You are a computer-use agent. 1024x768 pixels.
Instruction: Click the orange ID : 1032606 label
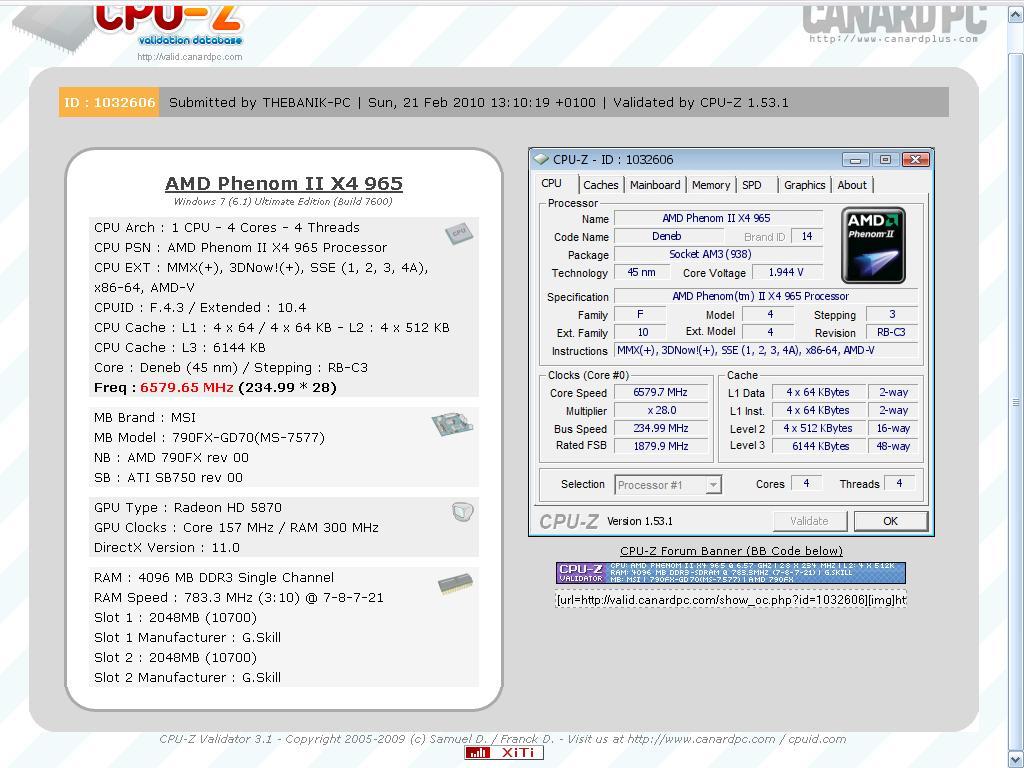(109, 103)
